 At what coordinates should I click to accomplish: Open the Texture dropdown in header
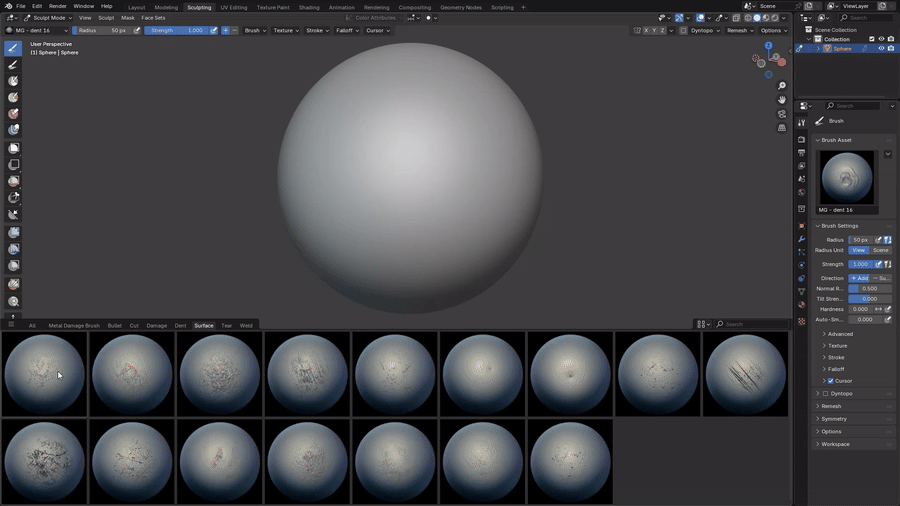[x=286, y=30]
